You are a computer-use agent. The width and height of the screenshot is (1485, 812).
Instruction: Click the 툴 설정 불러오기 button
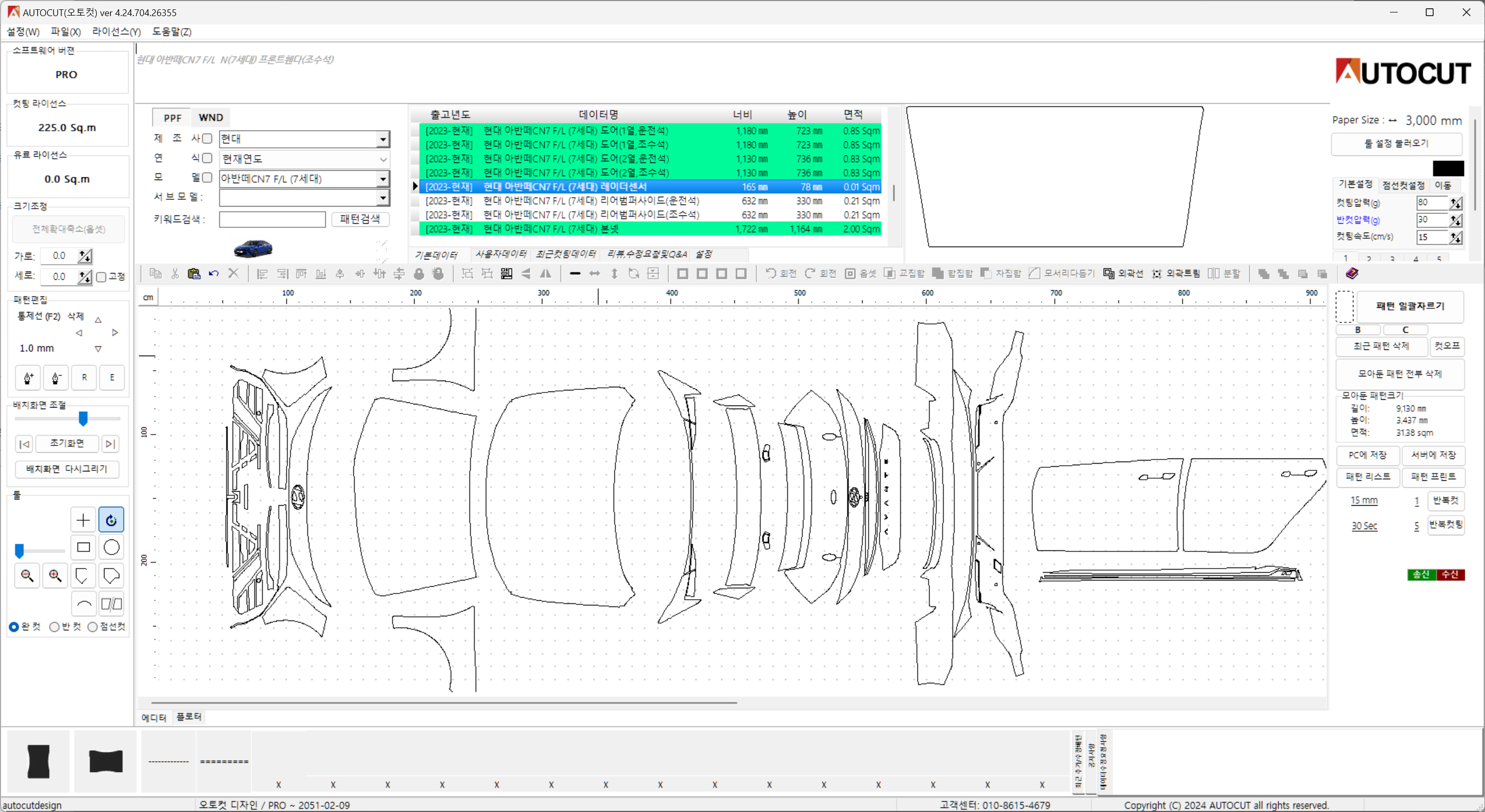click(x=1396, y=143)
